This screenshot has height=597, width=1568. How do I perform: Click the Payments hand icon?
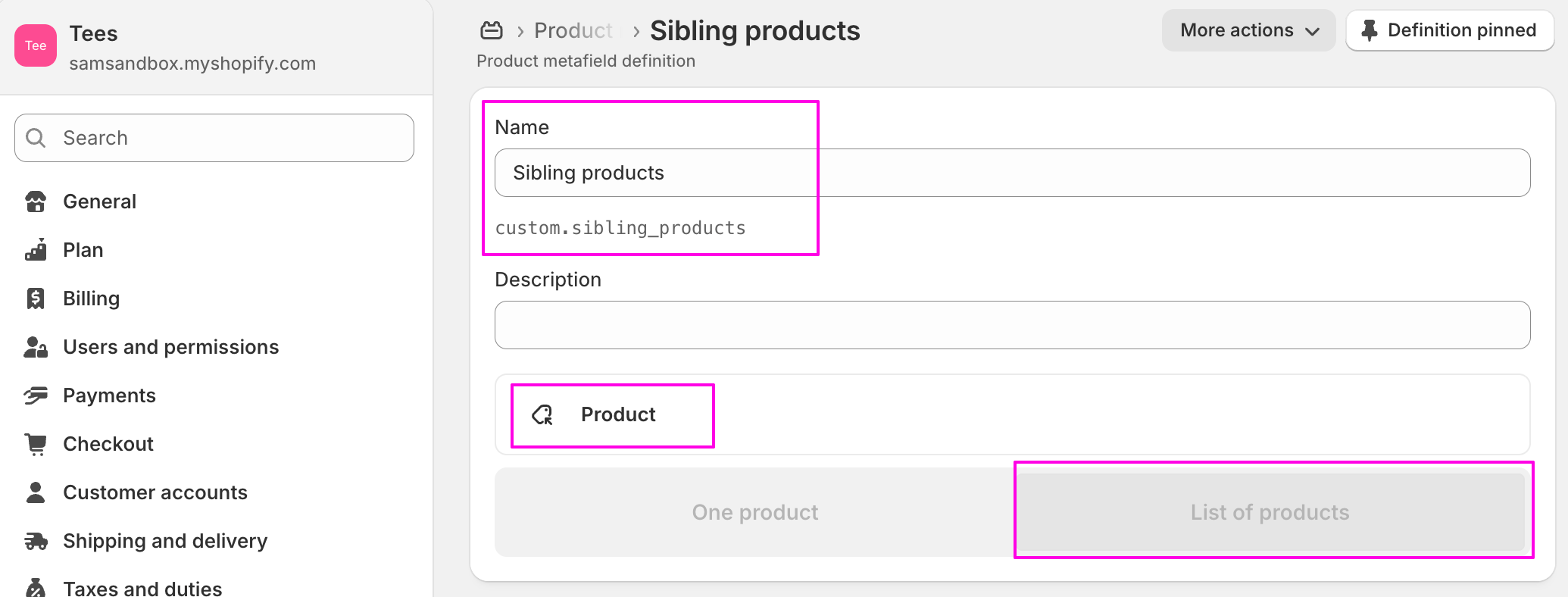pyautogui.click(x=36, y=395)
